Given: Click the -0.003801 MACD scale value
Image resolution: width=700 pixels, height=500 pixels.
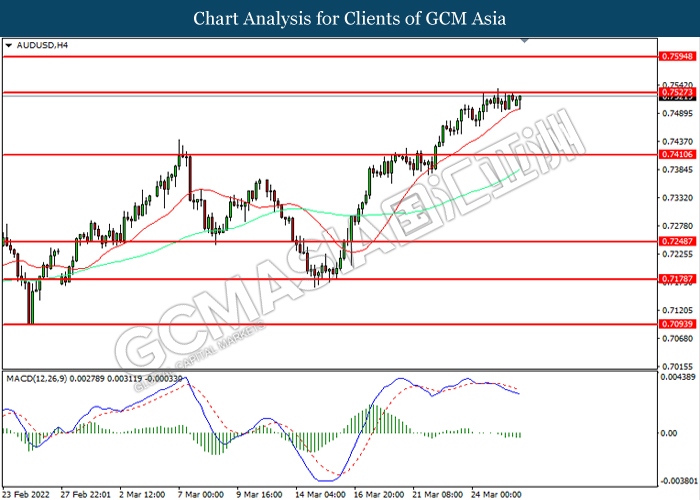Looking at the screenshot, I should (678, 481).
